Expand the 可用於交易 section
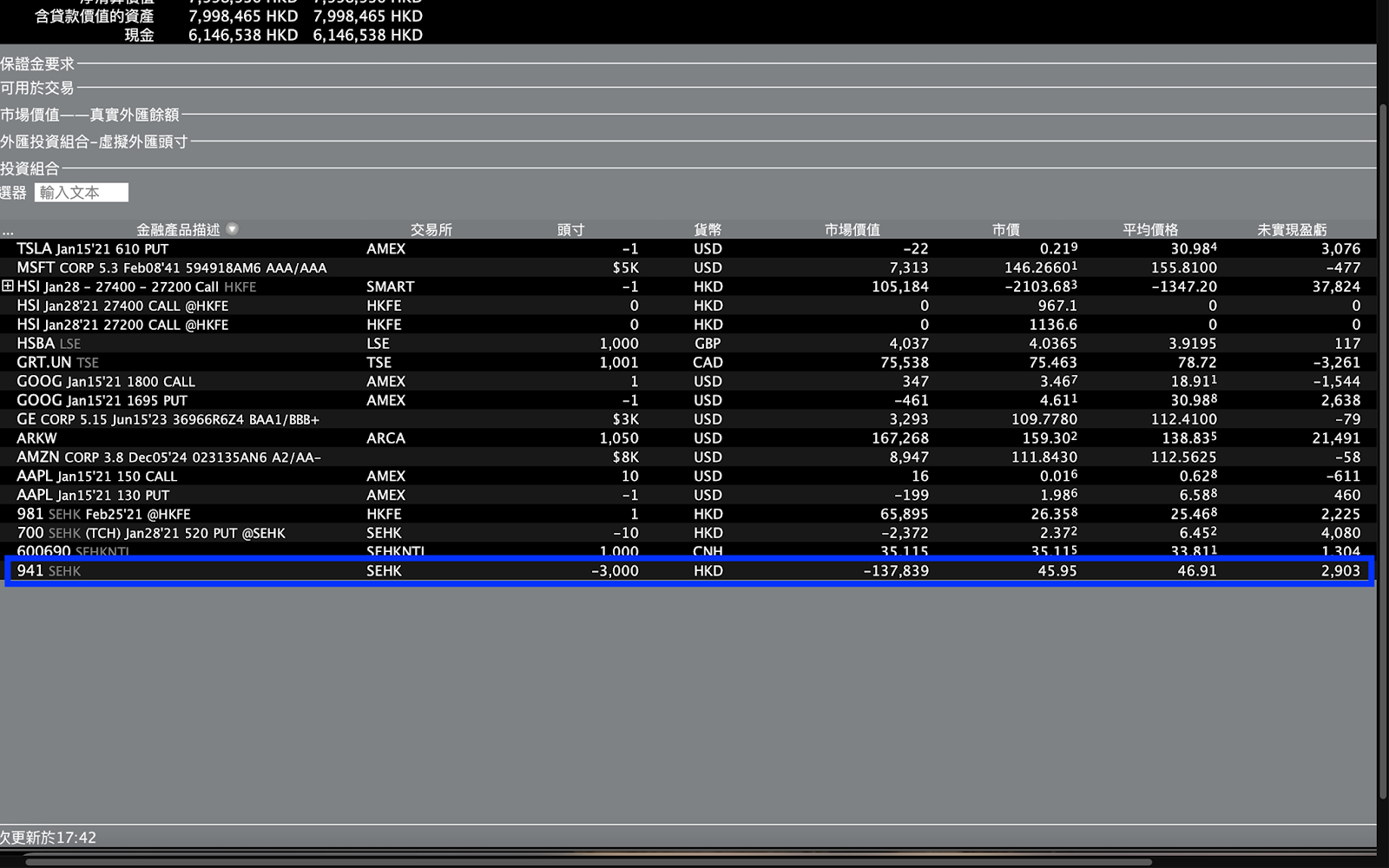The image size is (1389, 868). click(37, 88)
